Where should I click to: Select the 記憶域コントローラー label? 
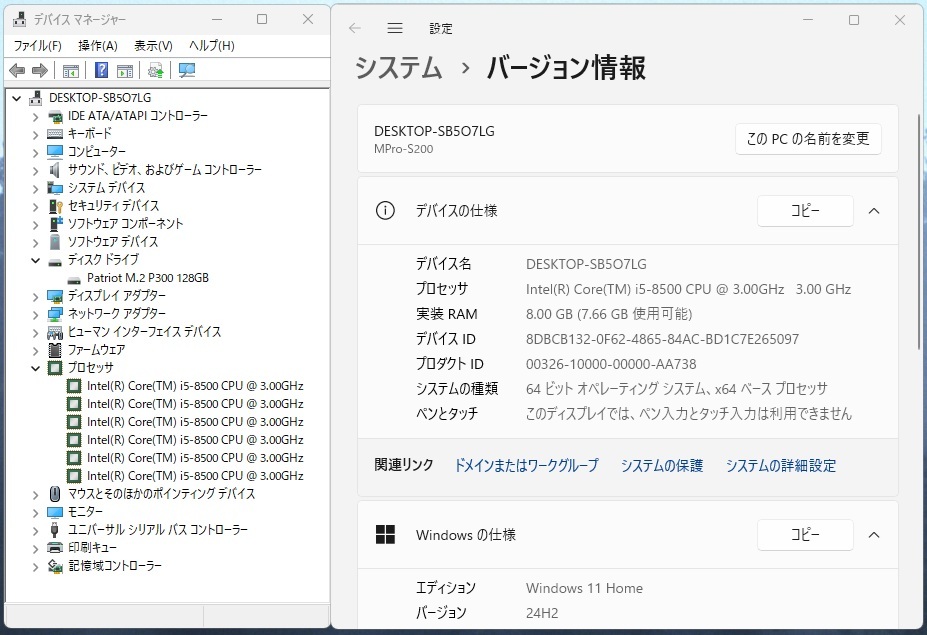(115, 566)
